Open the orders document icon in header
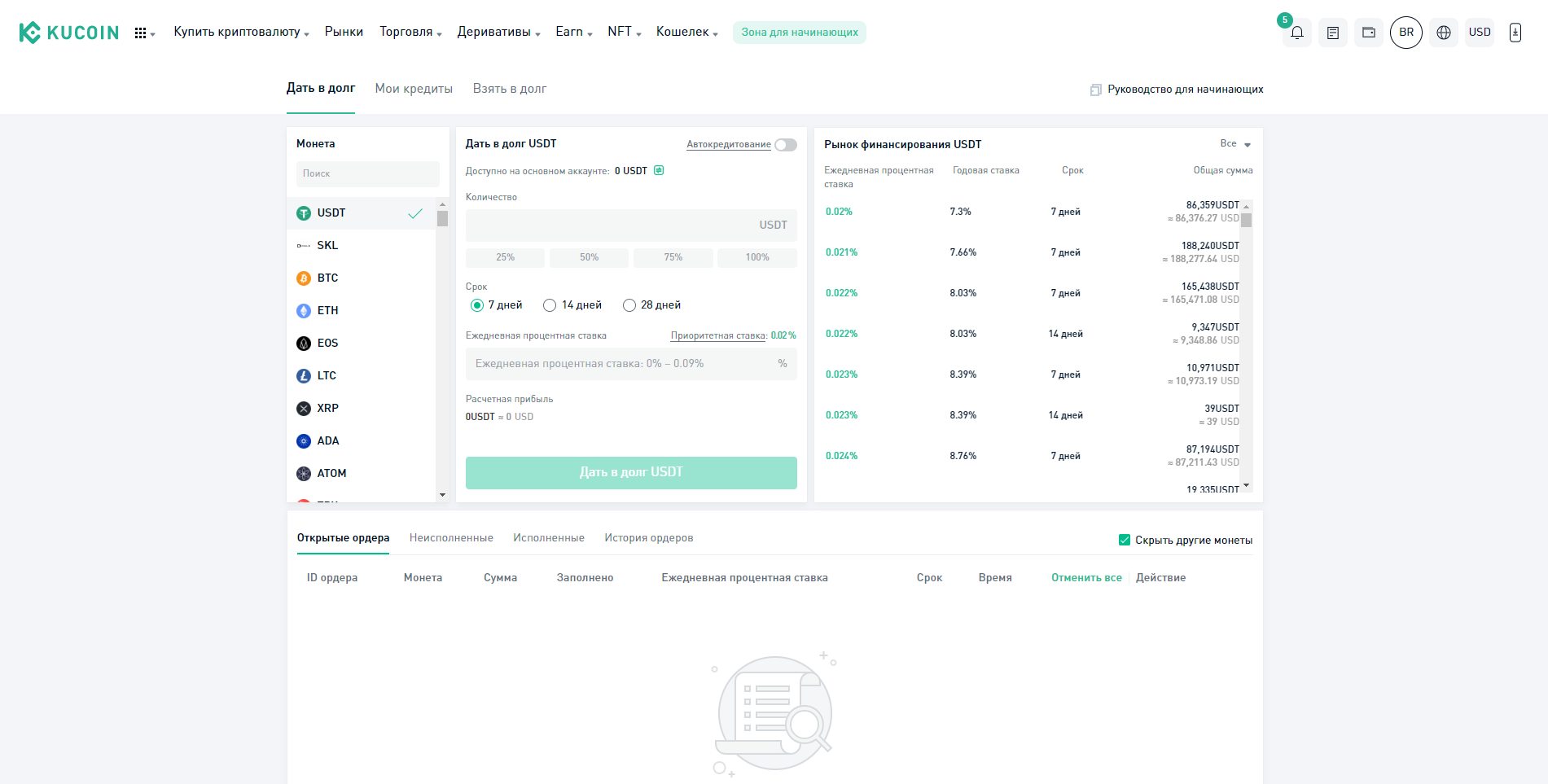This screenshot has height=784, width=1548. 1333,33
